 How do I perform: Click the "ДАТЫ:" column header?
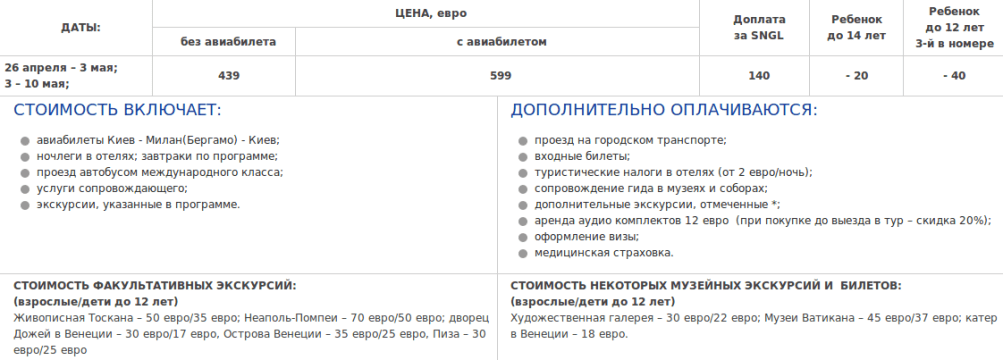point(81,27)
